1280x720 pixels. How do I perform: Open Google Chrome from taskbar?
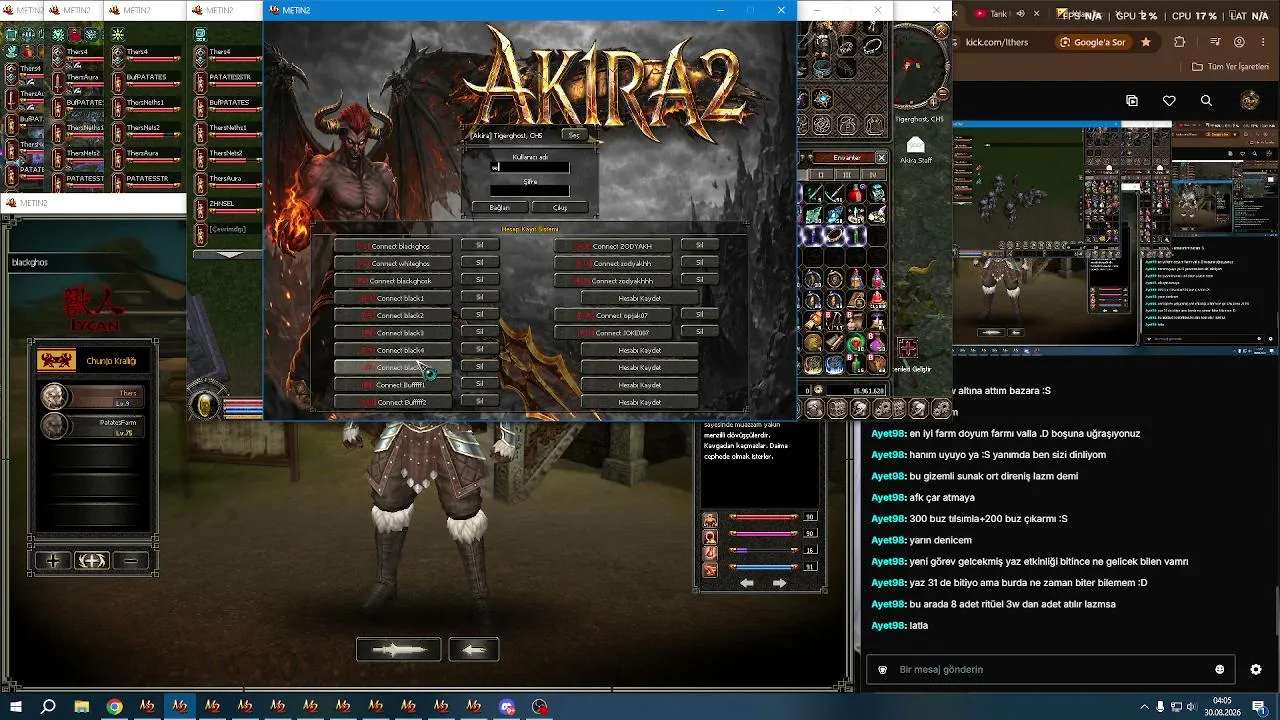tap(115, 707)
